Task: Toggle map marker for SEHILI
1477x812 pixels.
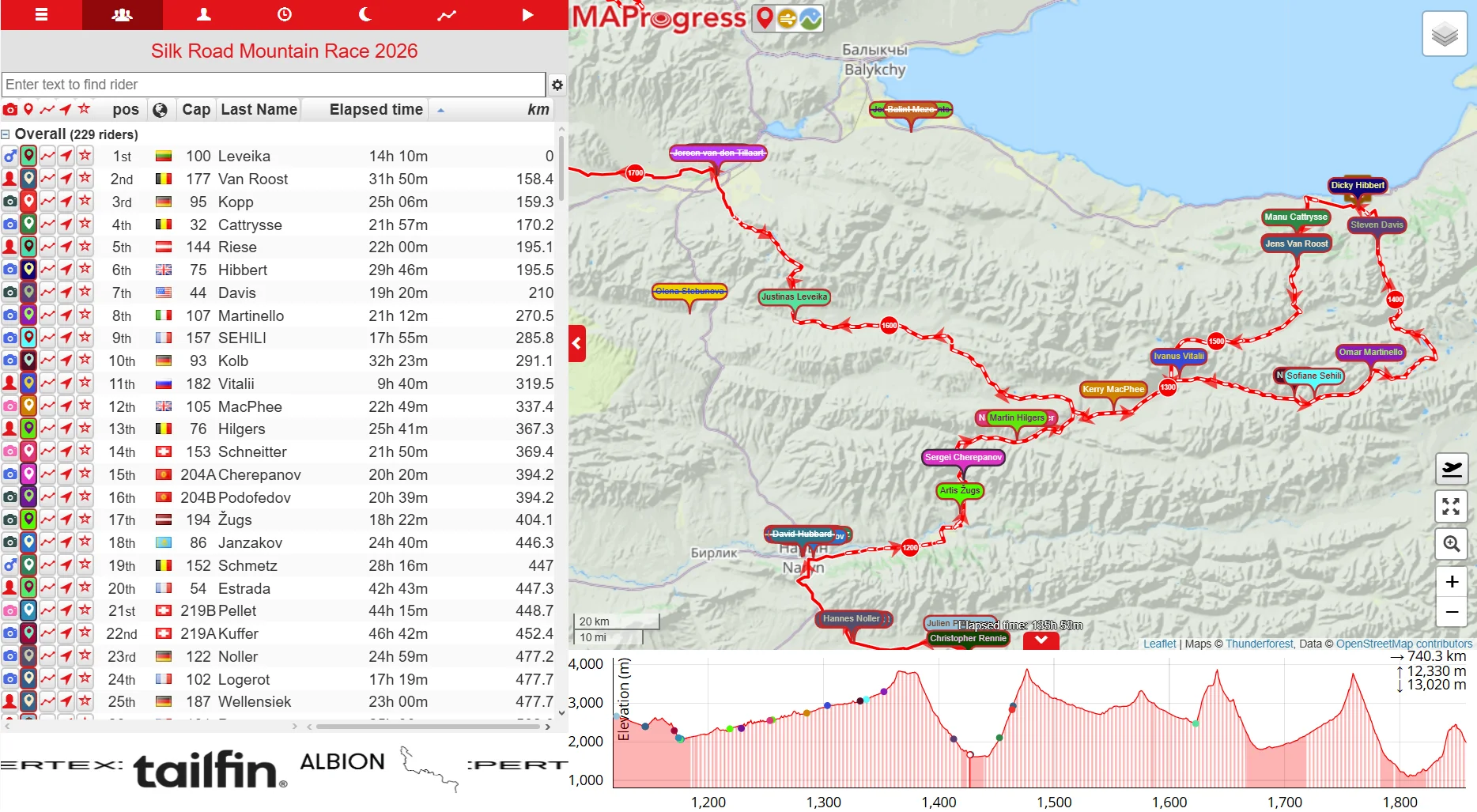Action: (x=28, y=338)
